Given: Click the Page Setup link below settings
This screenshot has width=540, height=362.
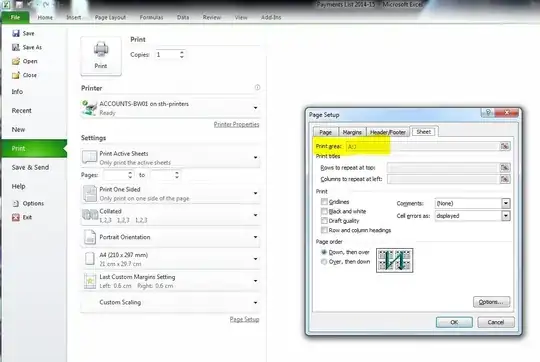Looking at the screenshot, I should (x=244, y=319).
